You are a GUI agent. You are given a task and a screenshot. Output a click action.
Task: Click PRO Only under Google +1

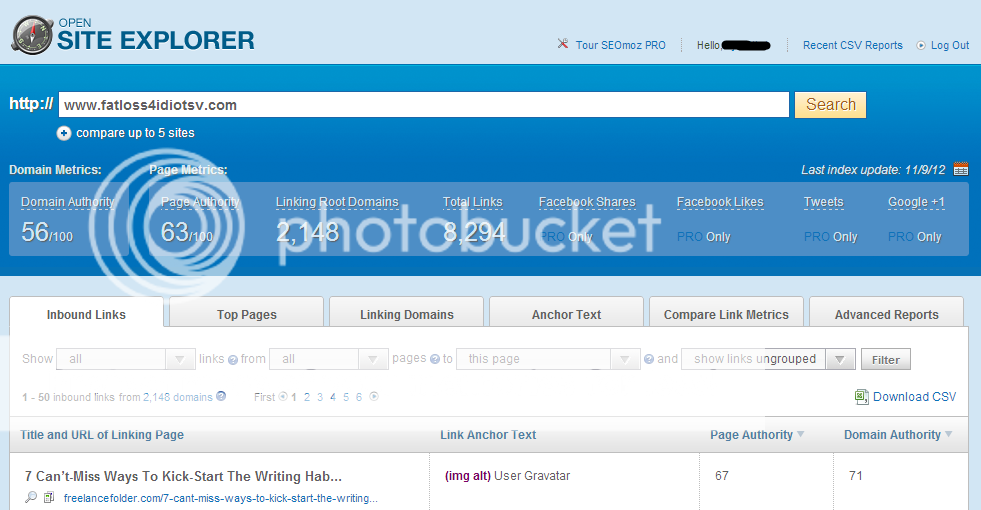pyautogui.click(x=915, y=237)
